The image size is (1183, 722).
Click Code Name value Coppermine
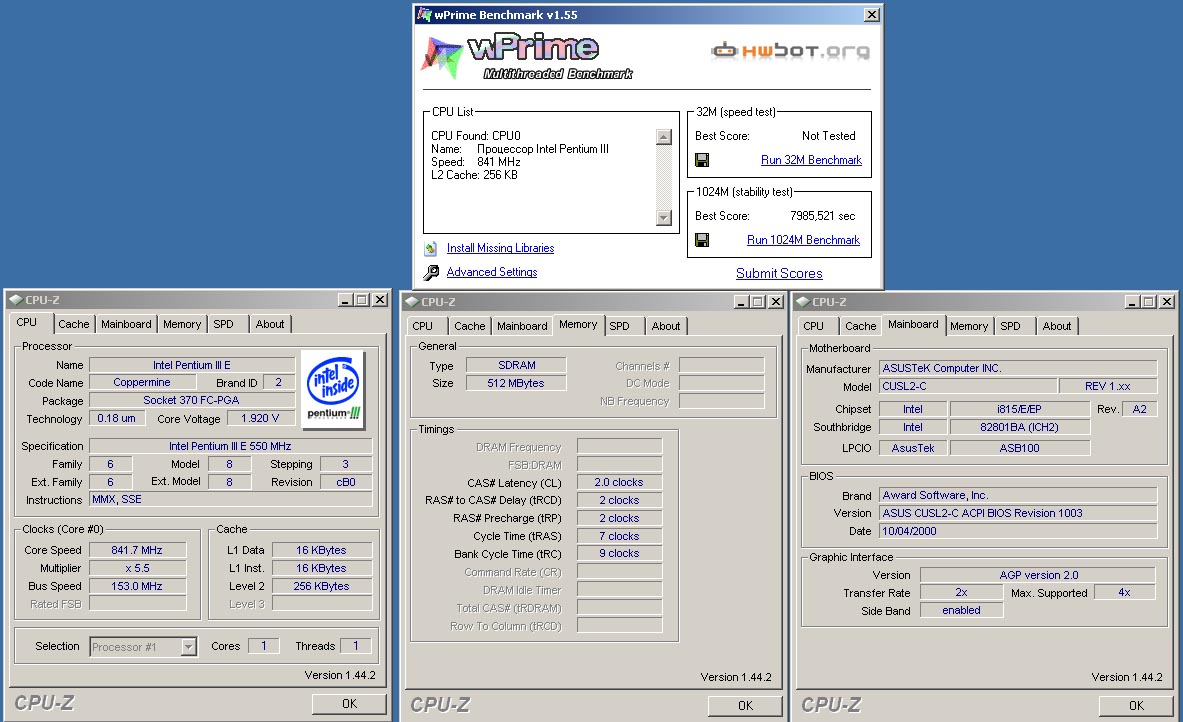coord(142,383)
